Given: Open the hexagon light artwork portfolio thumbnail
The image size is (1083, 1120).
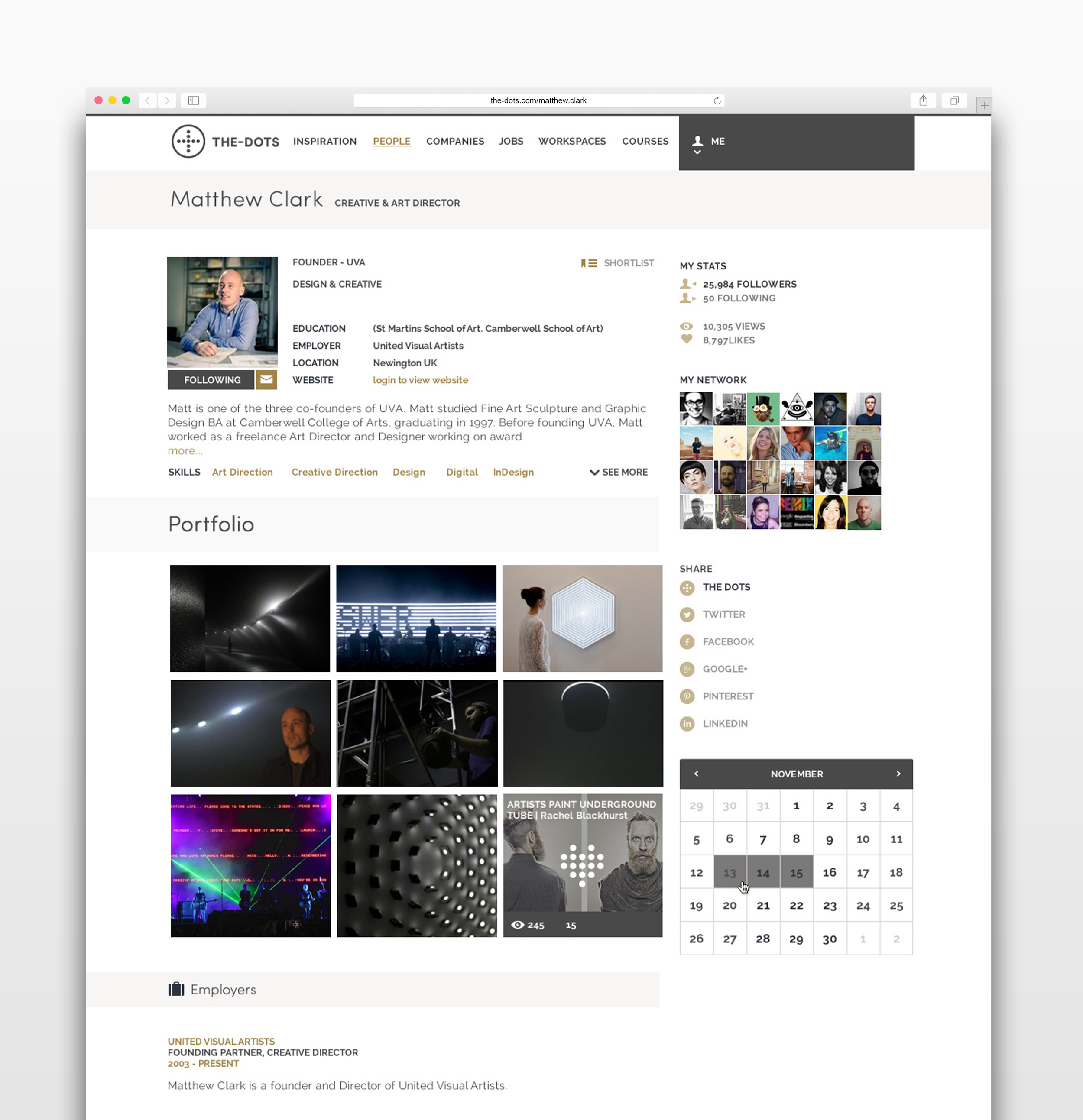Looking at the screenshot, I should pyautogui.click(x=582, y=618).
